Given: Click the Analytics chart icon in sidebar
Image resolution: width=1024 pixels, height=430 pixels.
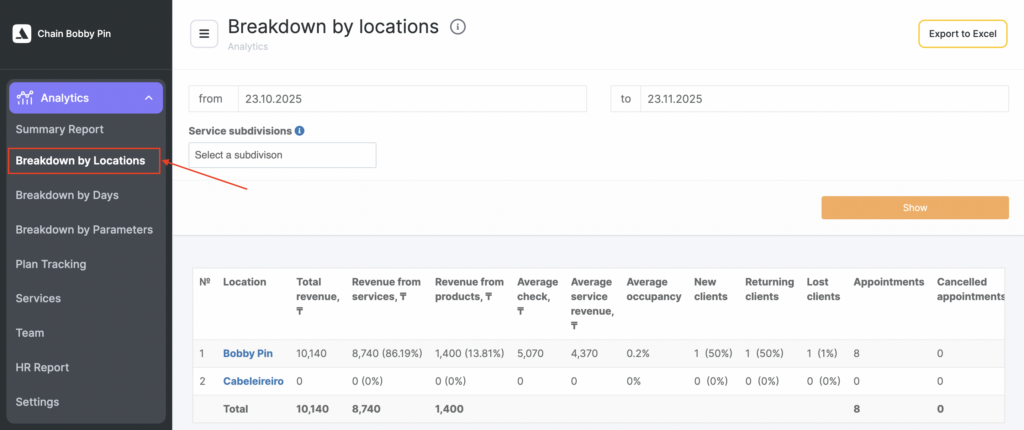Looking at the screenshot, I should click(x=26, y=97).
